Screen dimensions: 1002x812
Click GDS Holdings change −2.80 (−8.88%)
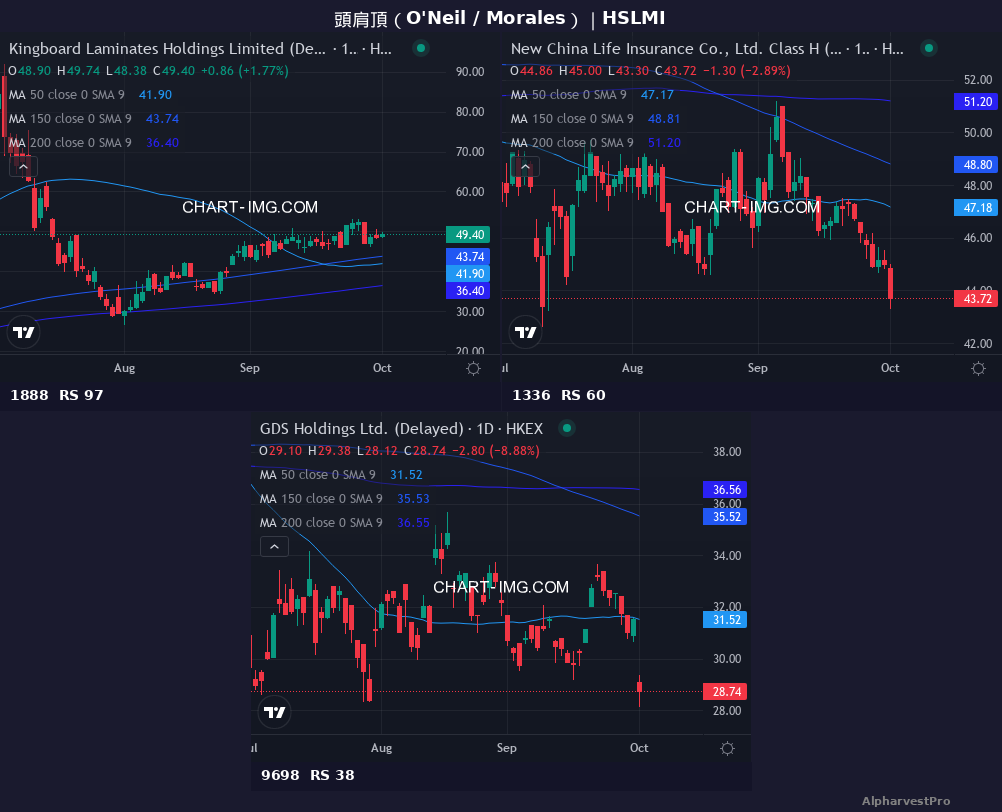496,451
